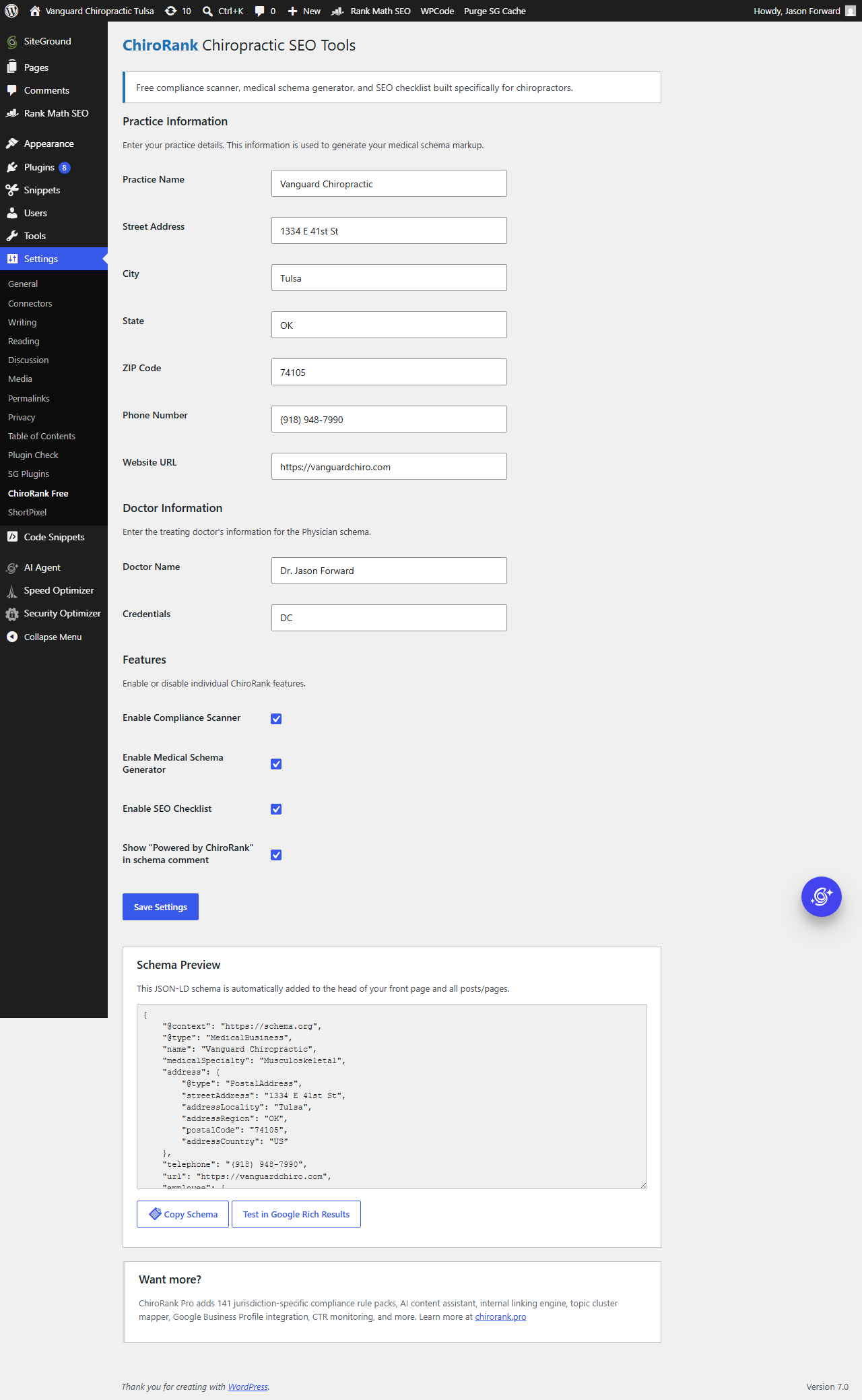The height and width of the screenshot is (1400, 862).
Task: Open SG Plugins settings
Action: click(28, 474)
